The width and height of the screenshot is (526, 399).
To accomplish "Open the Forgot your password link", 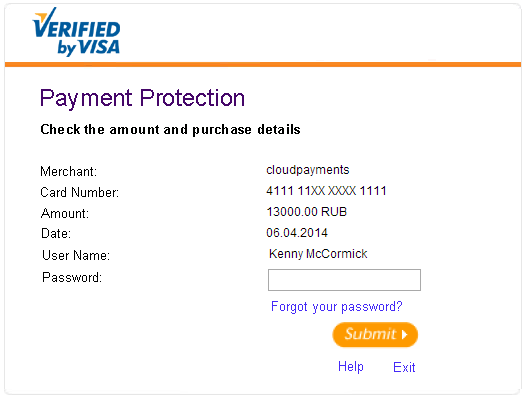I will coord(336,307).
